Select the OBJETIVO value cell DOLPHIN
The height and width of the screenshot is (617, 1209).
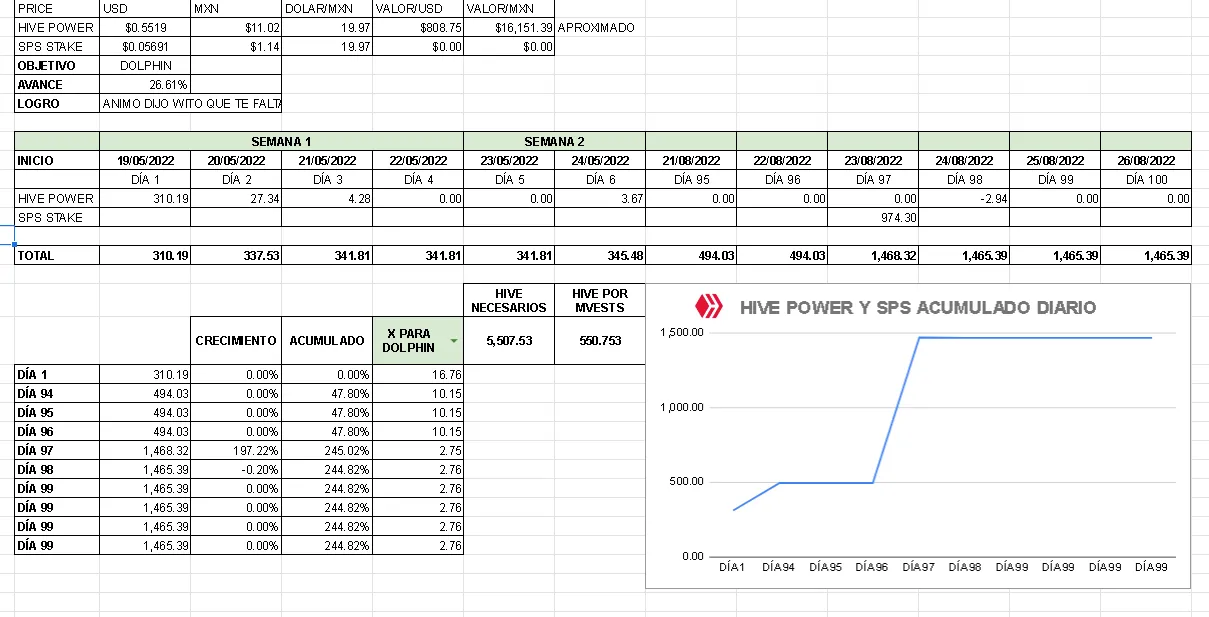click(145, 65)
